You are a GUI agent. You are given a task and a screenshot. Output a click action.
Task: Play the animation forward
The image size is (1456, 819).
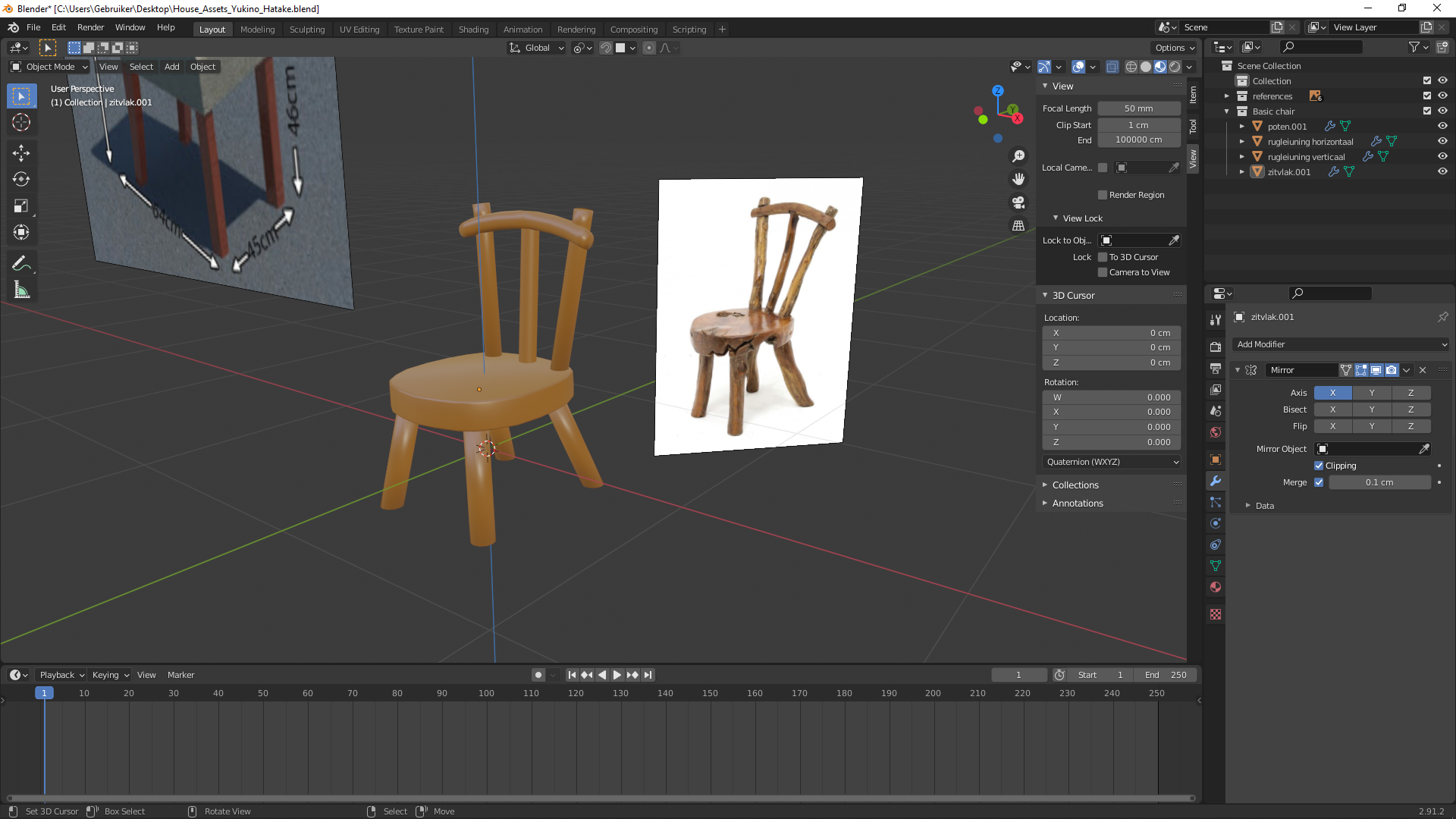coord(617,675)
